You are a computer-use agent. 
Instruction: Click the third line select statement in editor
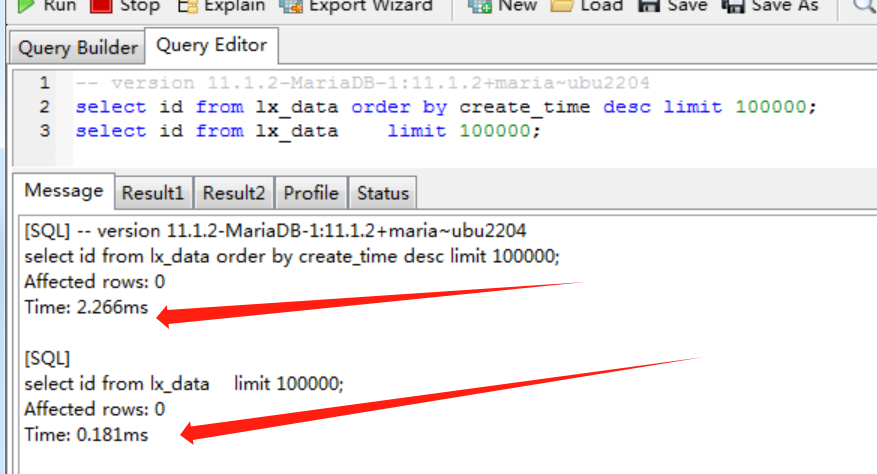pos(307,131)
